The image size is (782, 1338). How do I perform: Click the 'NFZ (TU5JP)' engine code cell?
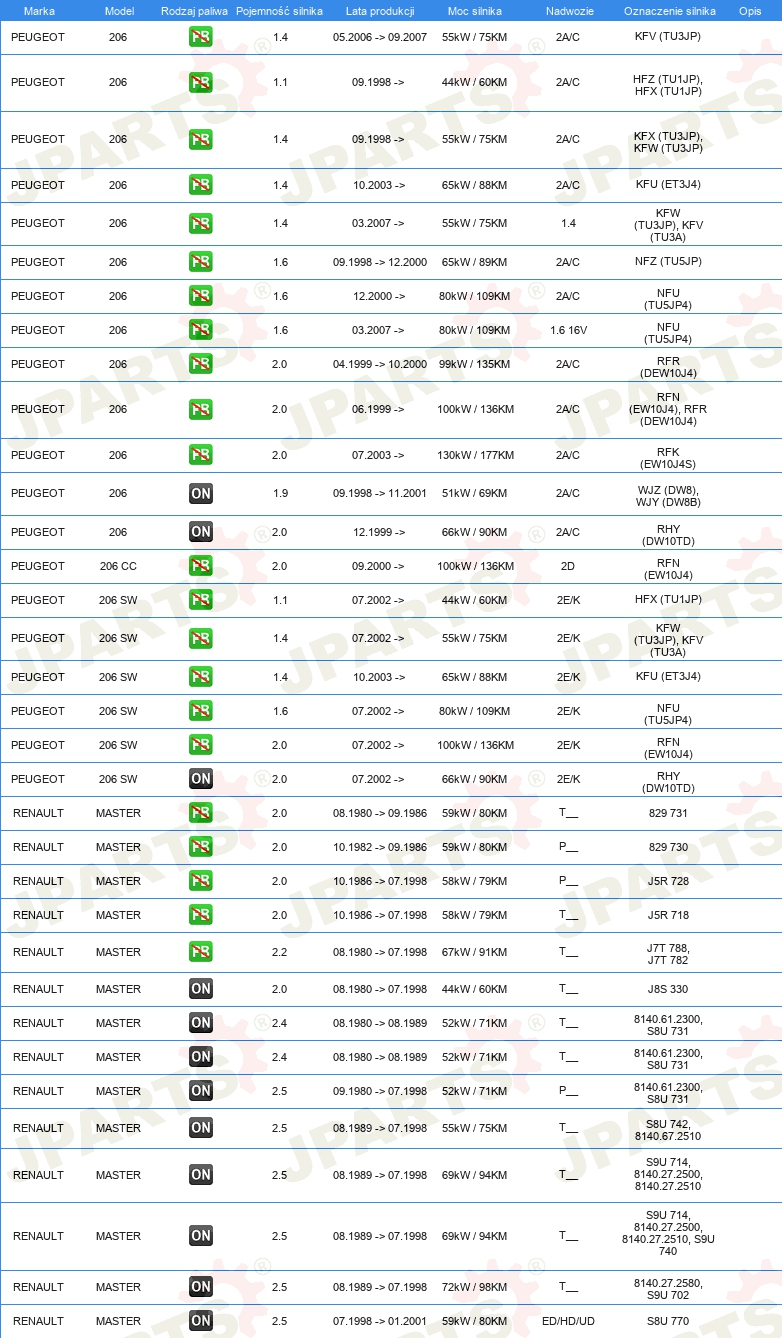point(669,263)
